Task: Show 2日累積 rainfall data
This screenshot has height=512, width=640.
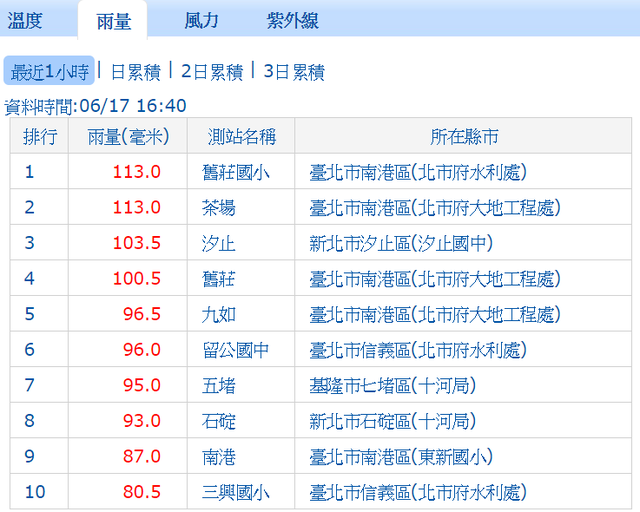Action: click(x=212, y=72)
